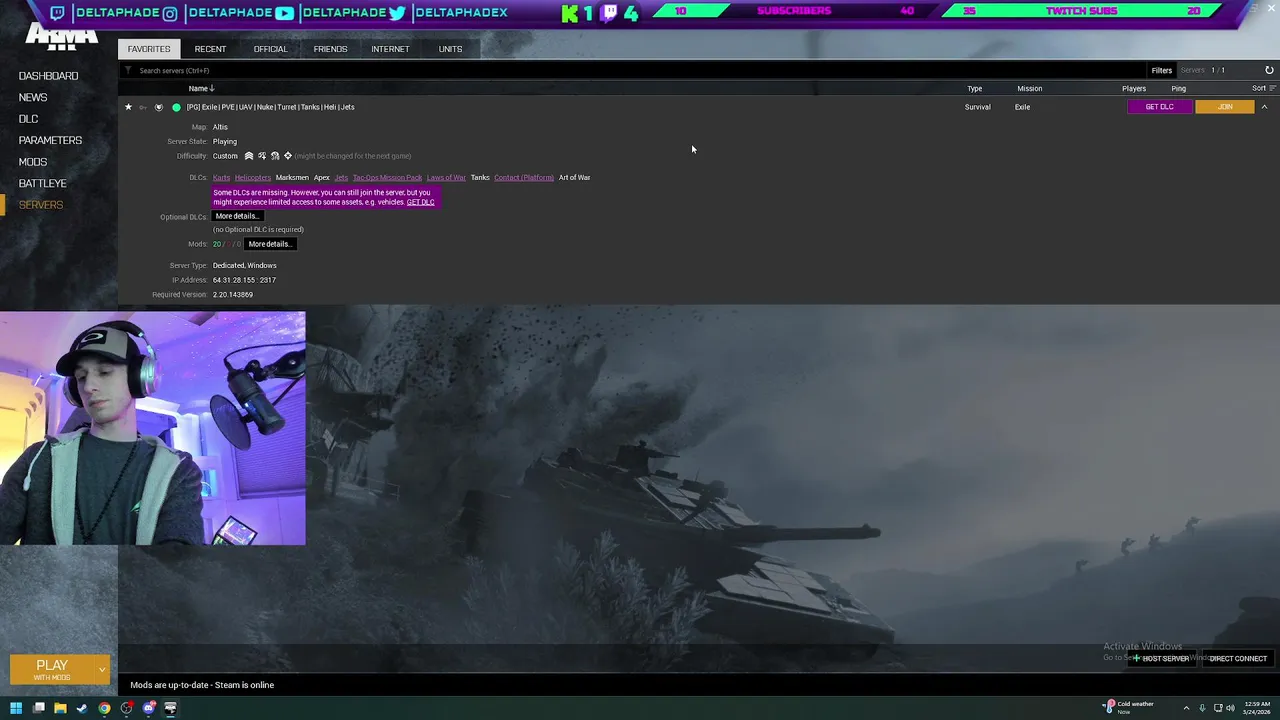Open the Cold weather taskbar widget
The image size is (1280, 720).
(x=1129, y=708)
